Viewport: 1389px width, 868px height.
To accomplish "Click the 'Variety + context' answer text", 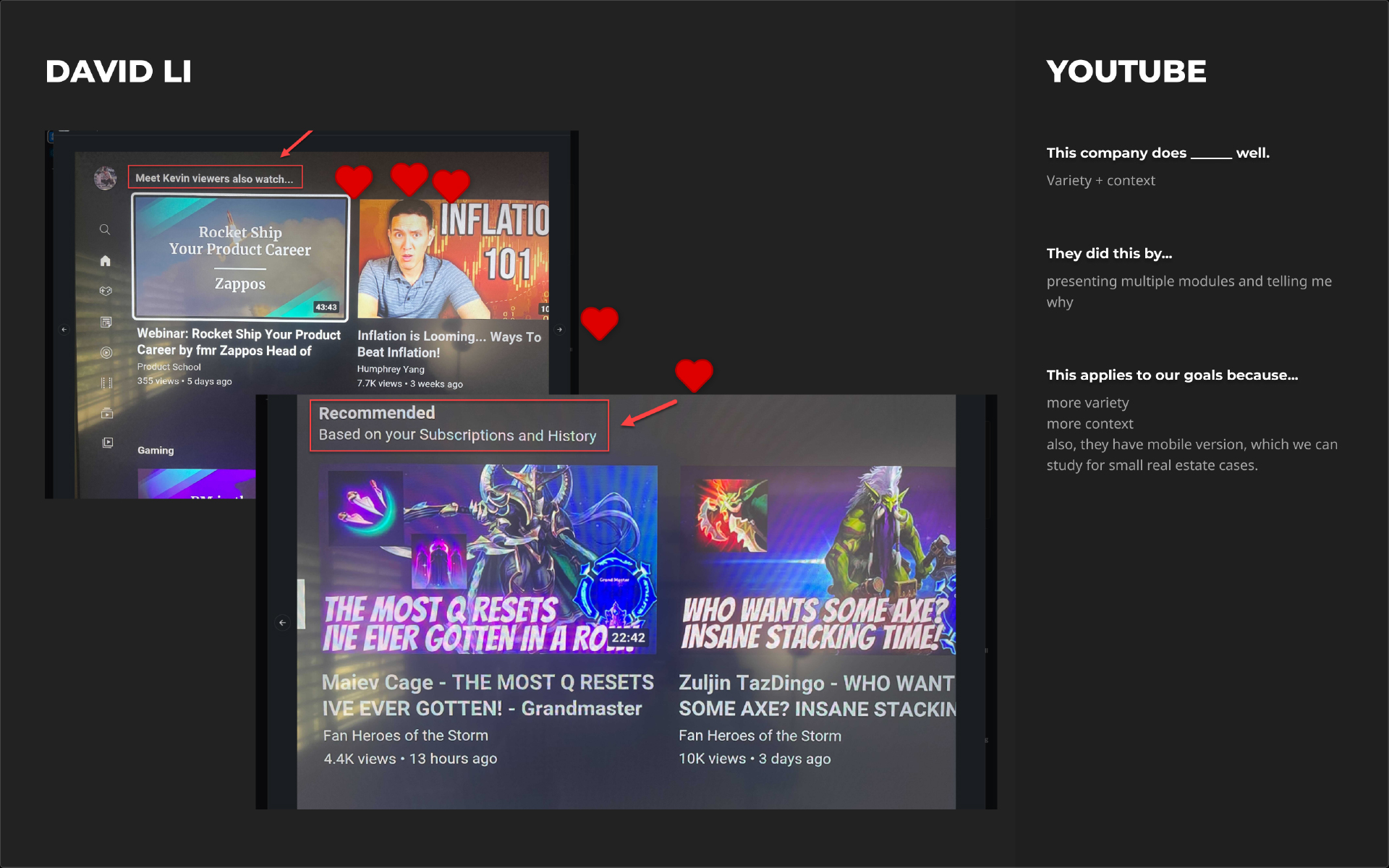I will pos(1100,181).
